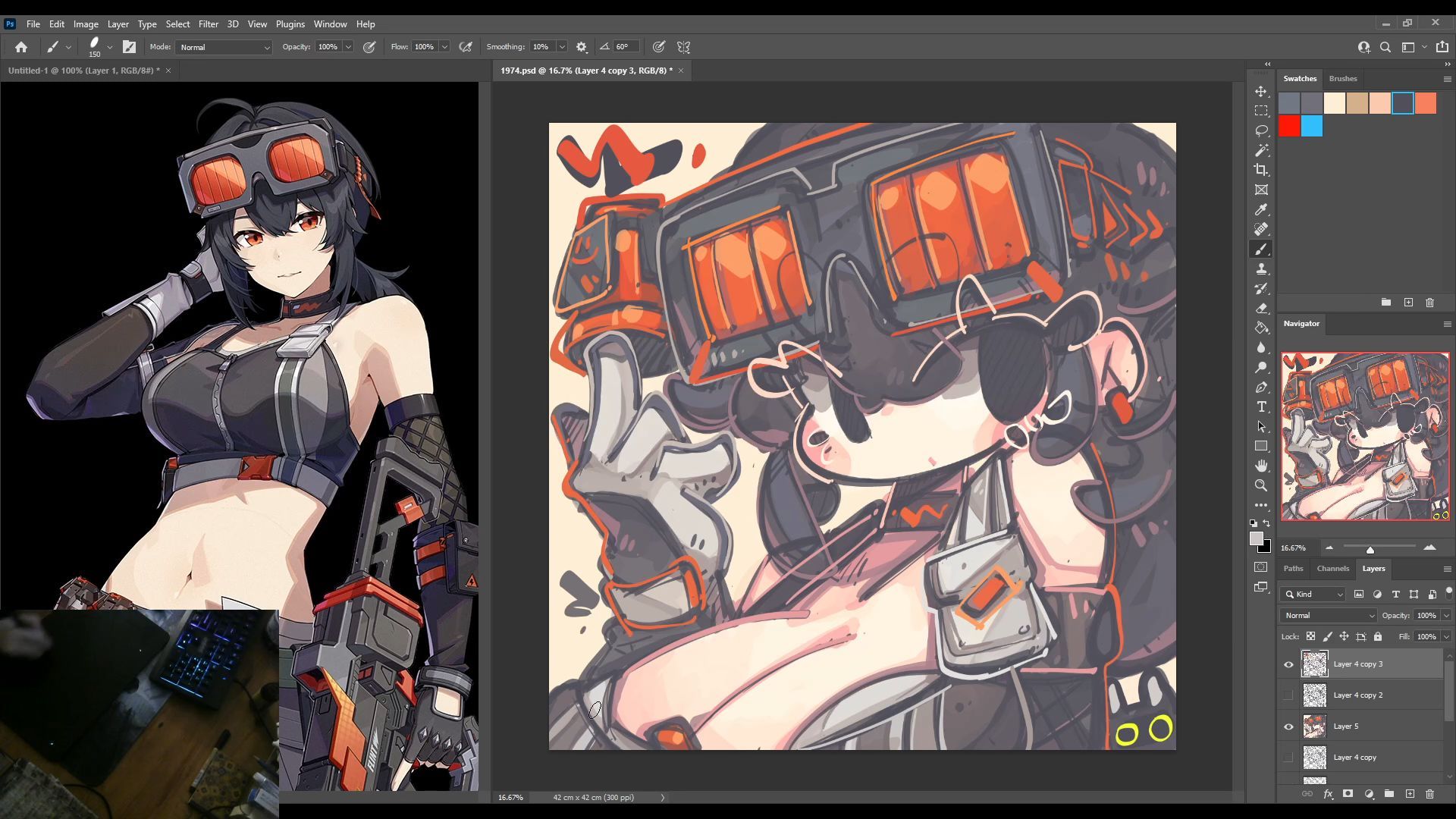Open the Window menu
Image resolution: width=1456 pixels, height=819 pixels.
click(x=330, y=24)
